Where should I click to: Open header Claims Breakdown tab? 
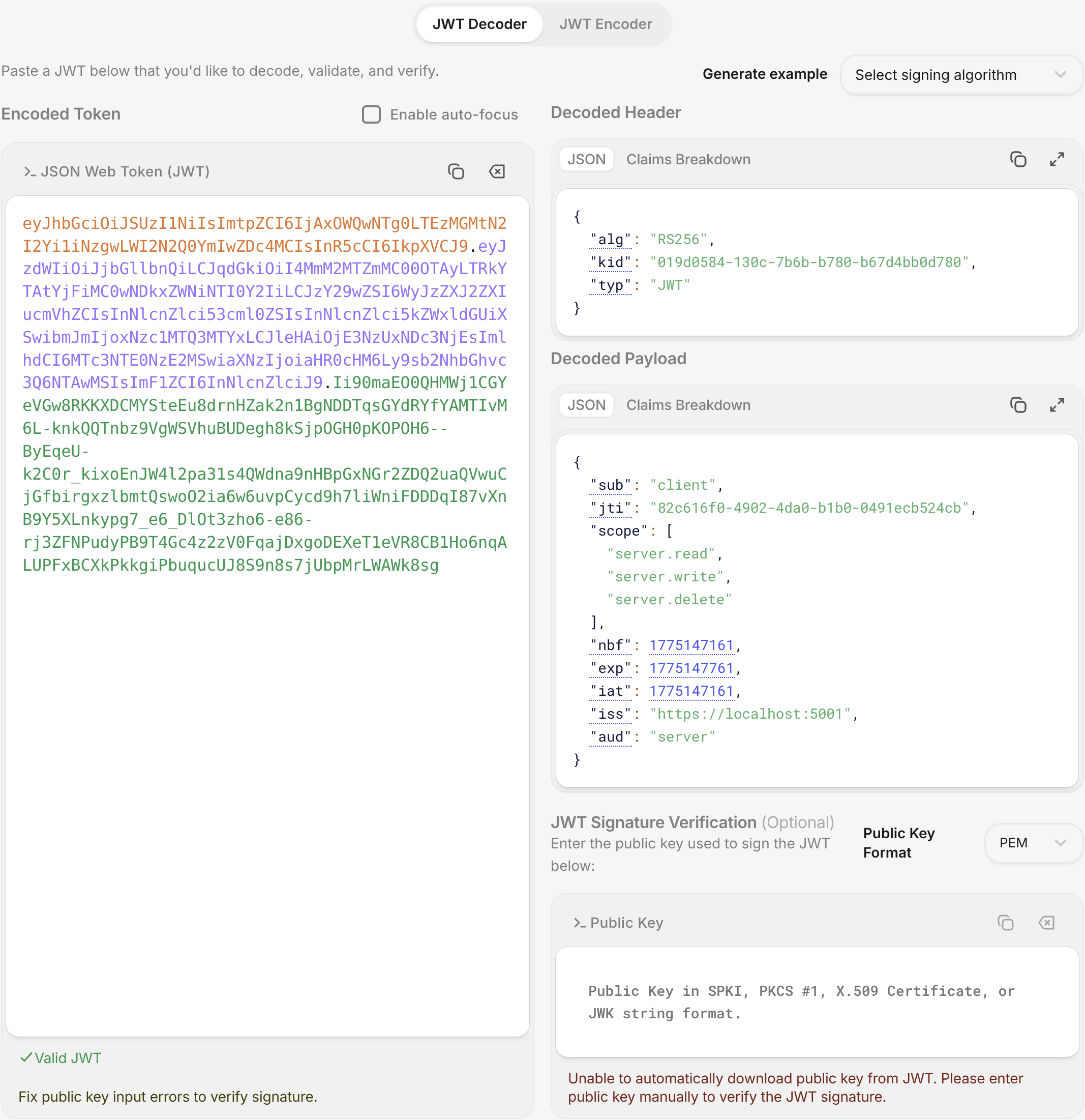tap(688, 159)
